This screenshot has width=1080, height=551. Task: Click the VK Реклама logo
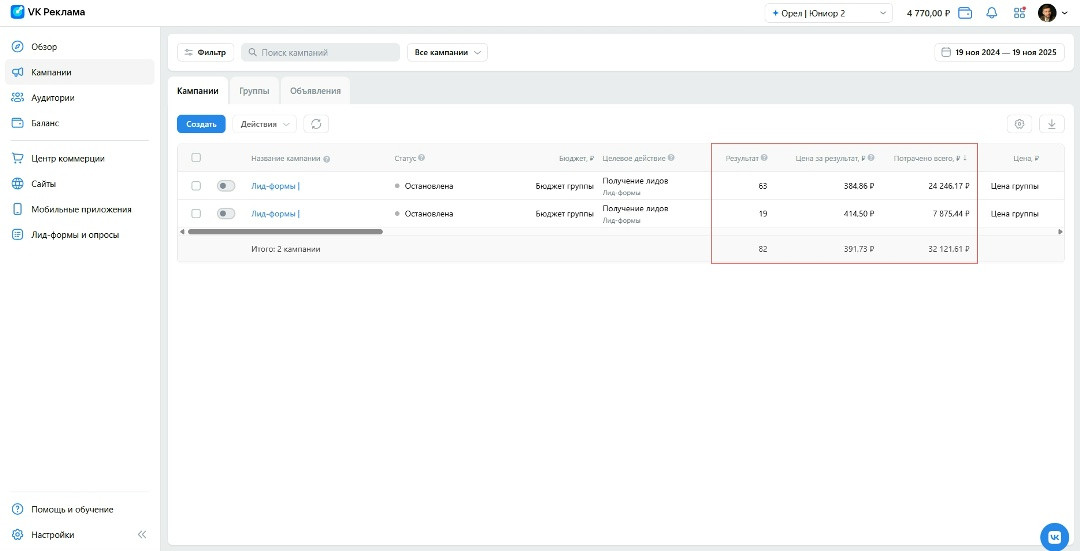pyautogui.click(x=48, y=12)
